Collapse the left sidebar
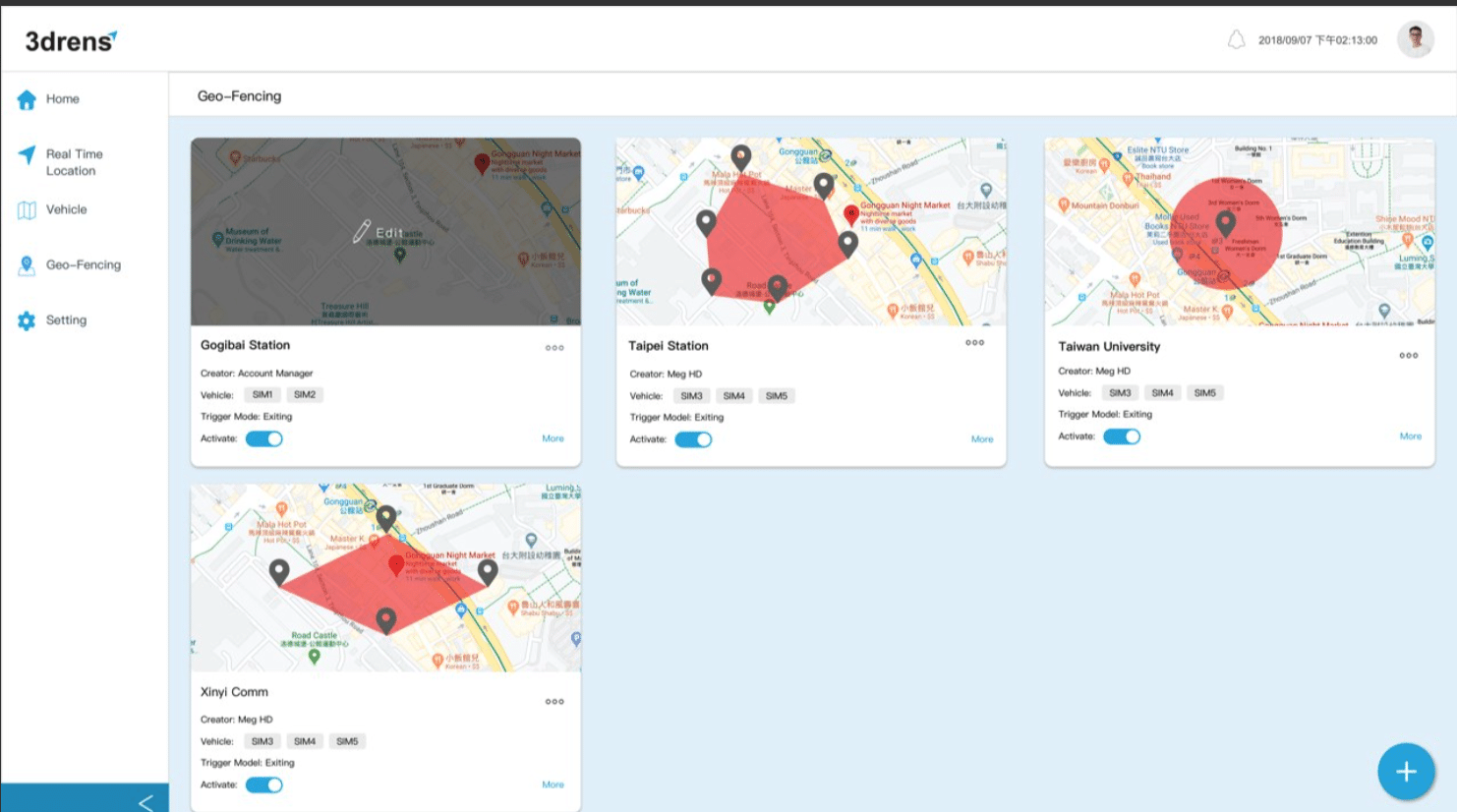 tap(146, 801)
